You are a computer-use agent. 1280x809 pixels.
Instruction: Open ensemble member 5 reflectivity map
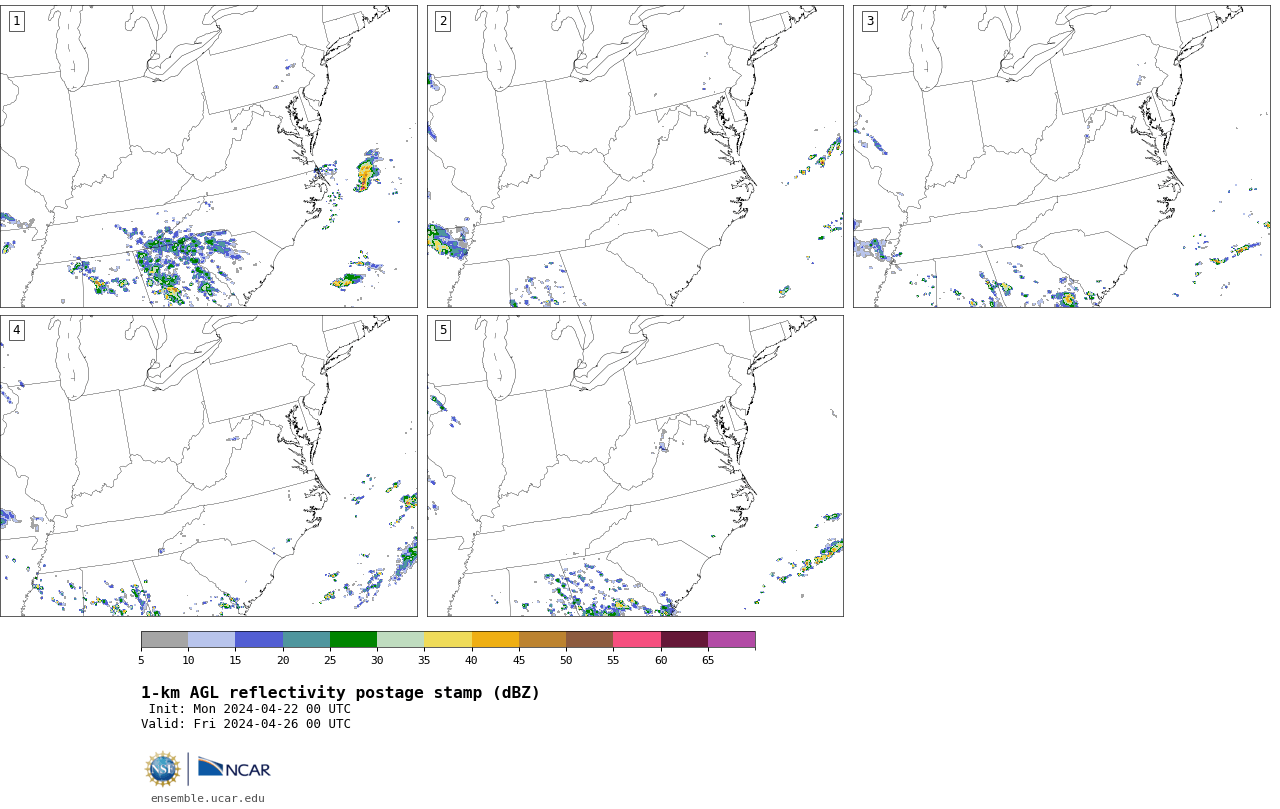pyautogui.click(x=635, y=466)
